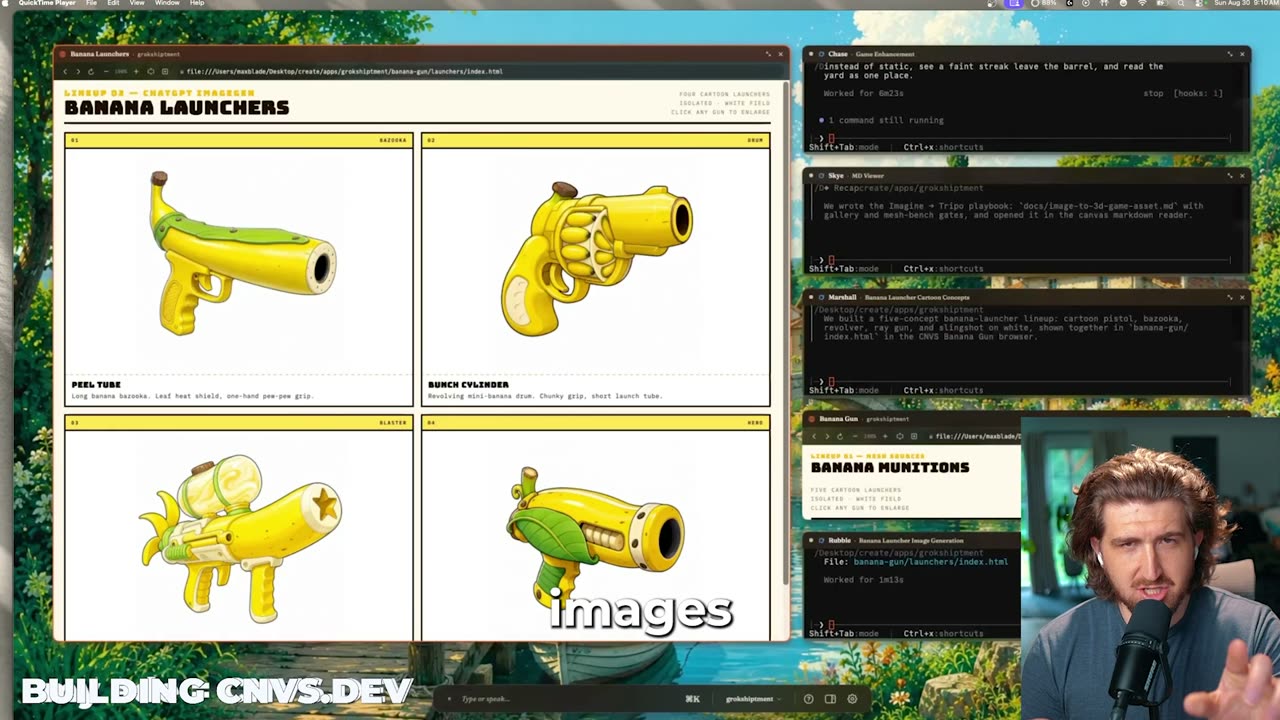
Task: Click 'stop' in the Chase terminal
Action: [x=1153, y=93]
